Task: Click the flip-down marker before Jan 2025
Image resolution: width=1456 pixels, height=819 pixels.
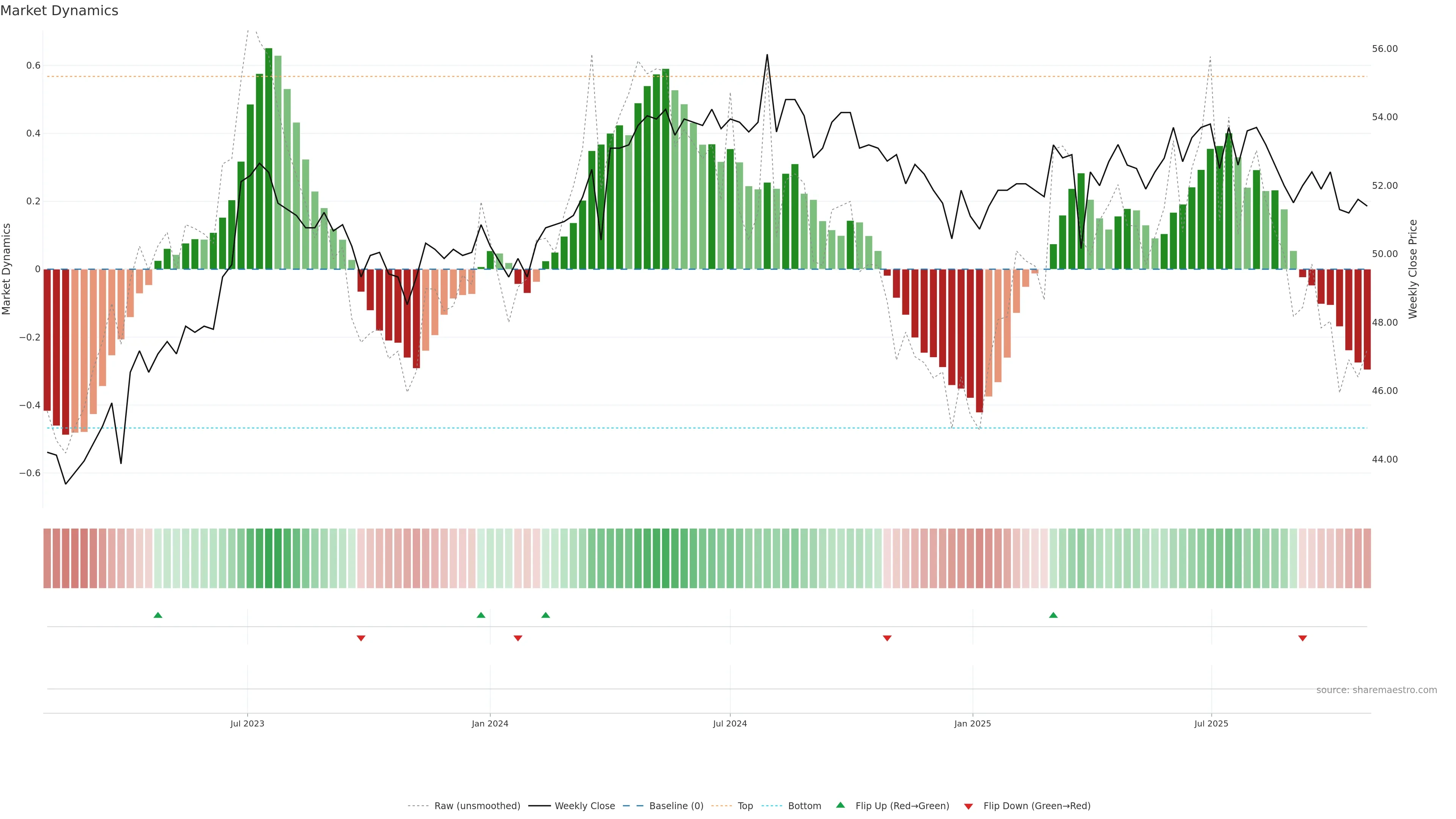Action: point(887,638)
